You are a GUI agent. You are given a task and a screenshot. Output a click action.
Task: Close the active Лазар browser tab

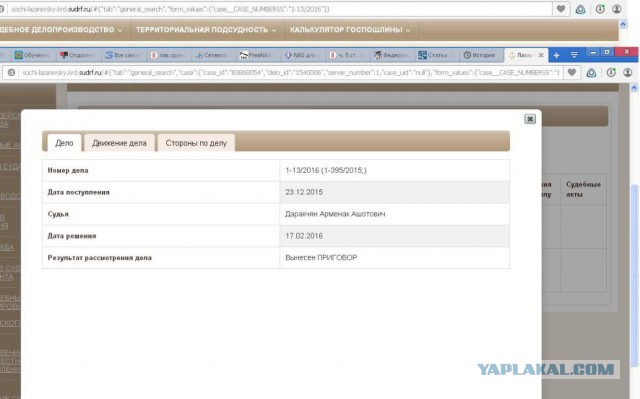click(x=541, y=55)
